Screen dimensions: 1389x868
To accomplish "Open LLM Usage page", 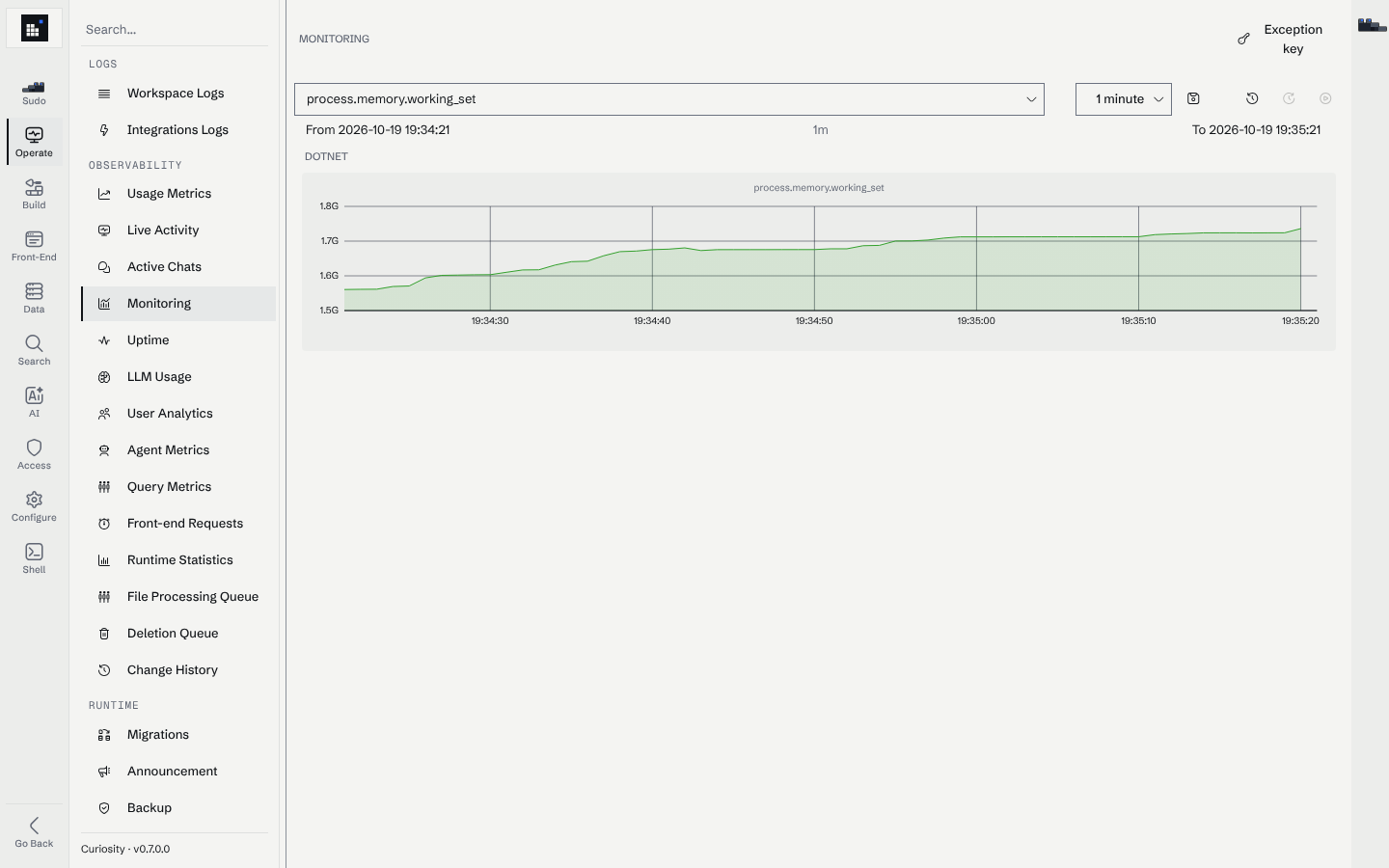I will point(178,377).
